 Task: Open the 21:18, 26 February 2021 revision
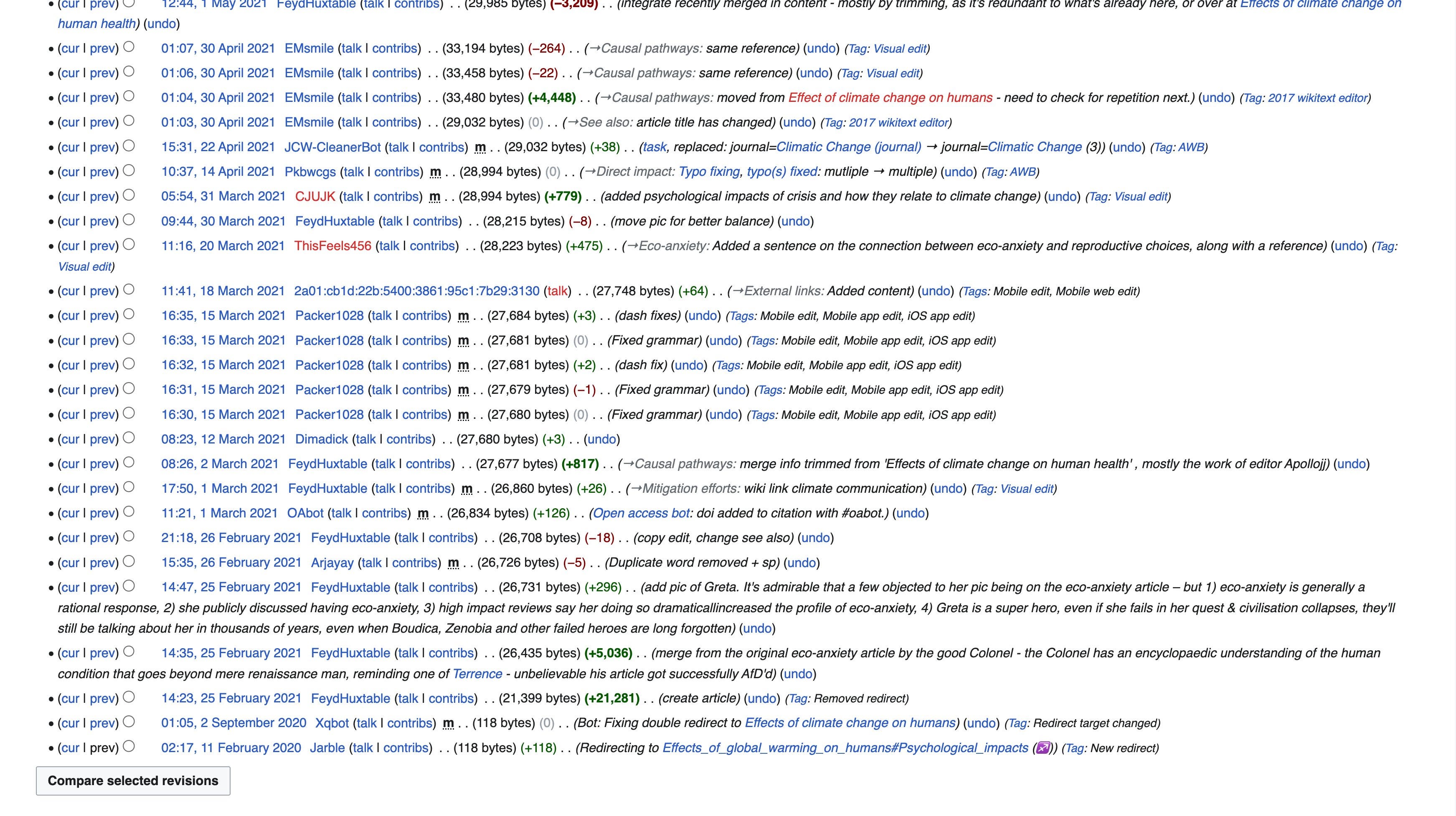[x=231, y=538]
